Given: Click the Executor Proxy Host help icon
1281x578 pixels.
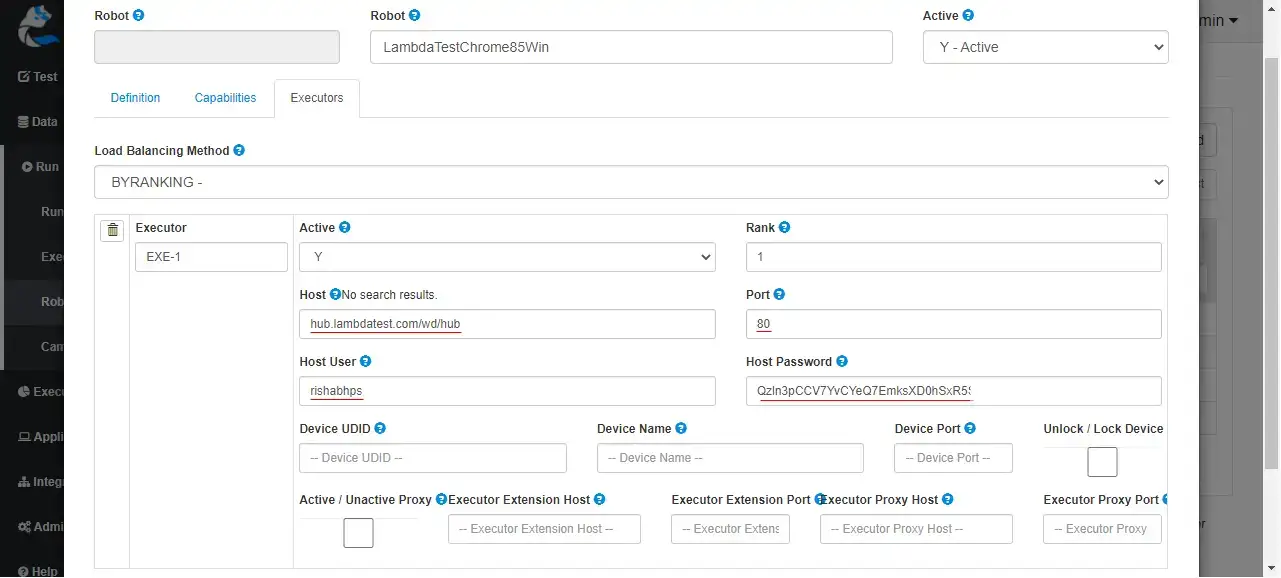Looking at the screenshot, I should (948, 499).
